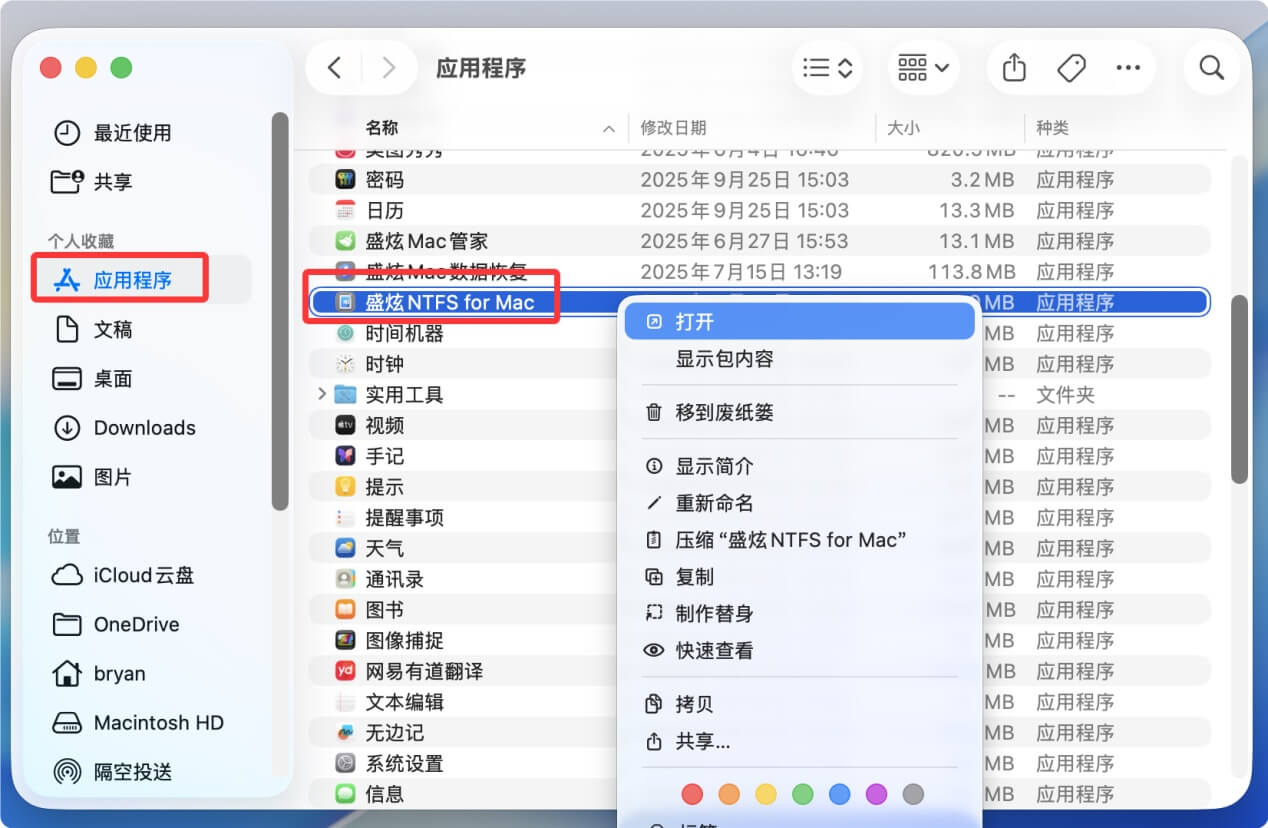1268x828 pixels.
Task: Expand the 实用工具 folder disclosure triangle
Action: click(321, 394)
